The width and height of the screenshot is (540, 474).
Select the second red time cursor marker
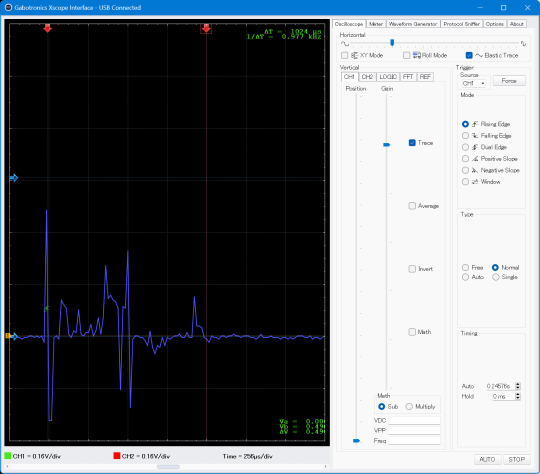pyautogui.click(x=206, y=28)
